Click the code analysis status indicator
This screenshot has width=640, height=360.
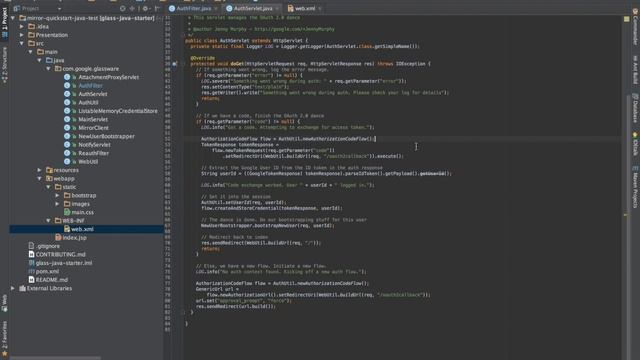coord(627,19)
